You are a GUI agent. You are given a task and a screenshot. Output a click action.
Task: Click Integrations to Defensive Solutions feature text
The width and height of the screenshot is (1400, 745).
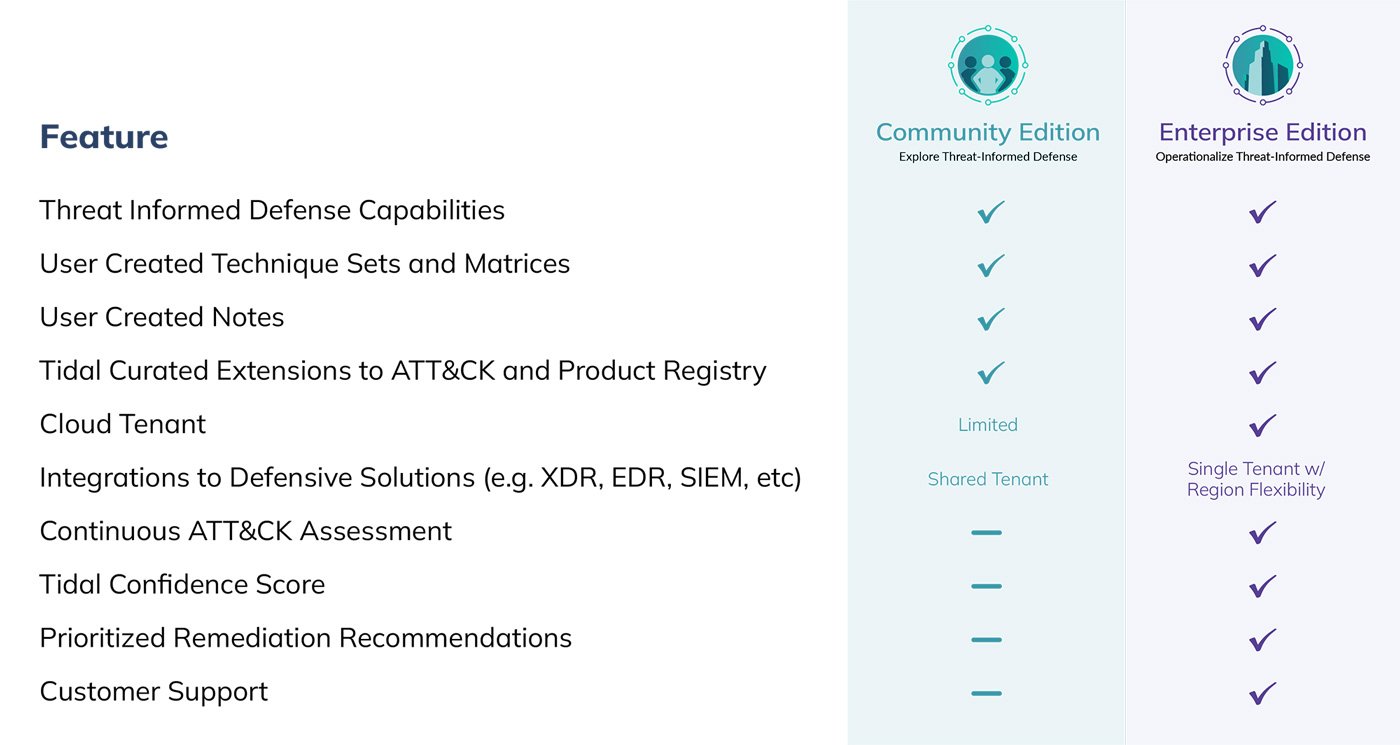pos(420,478)
